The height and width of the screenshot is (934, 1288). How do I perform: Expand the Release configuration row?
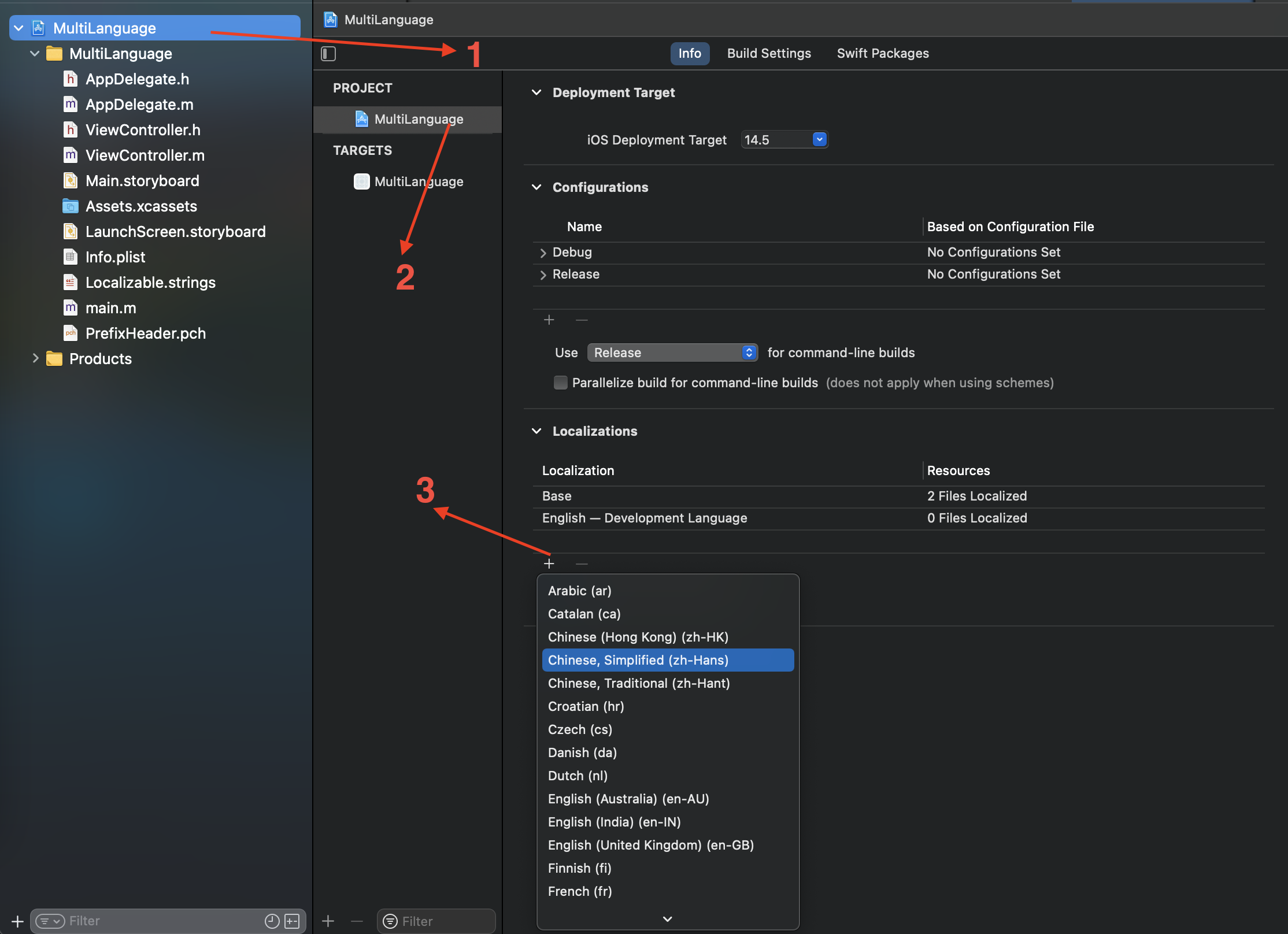[x=543, y=275]
